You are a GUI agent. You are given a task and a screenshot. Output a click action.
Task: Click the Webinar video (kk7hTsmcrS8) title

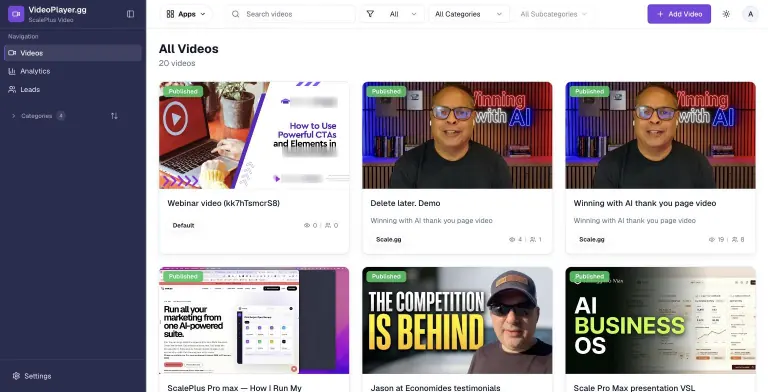[x=223, y=203]
